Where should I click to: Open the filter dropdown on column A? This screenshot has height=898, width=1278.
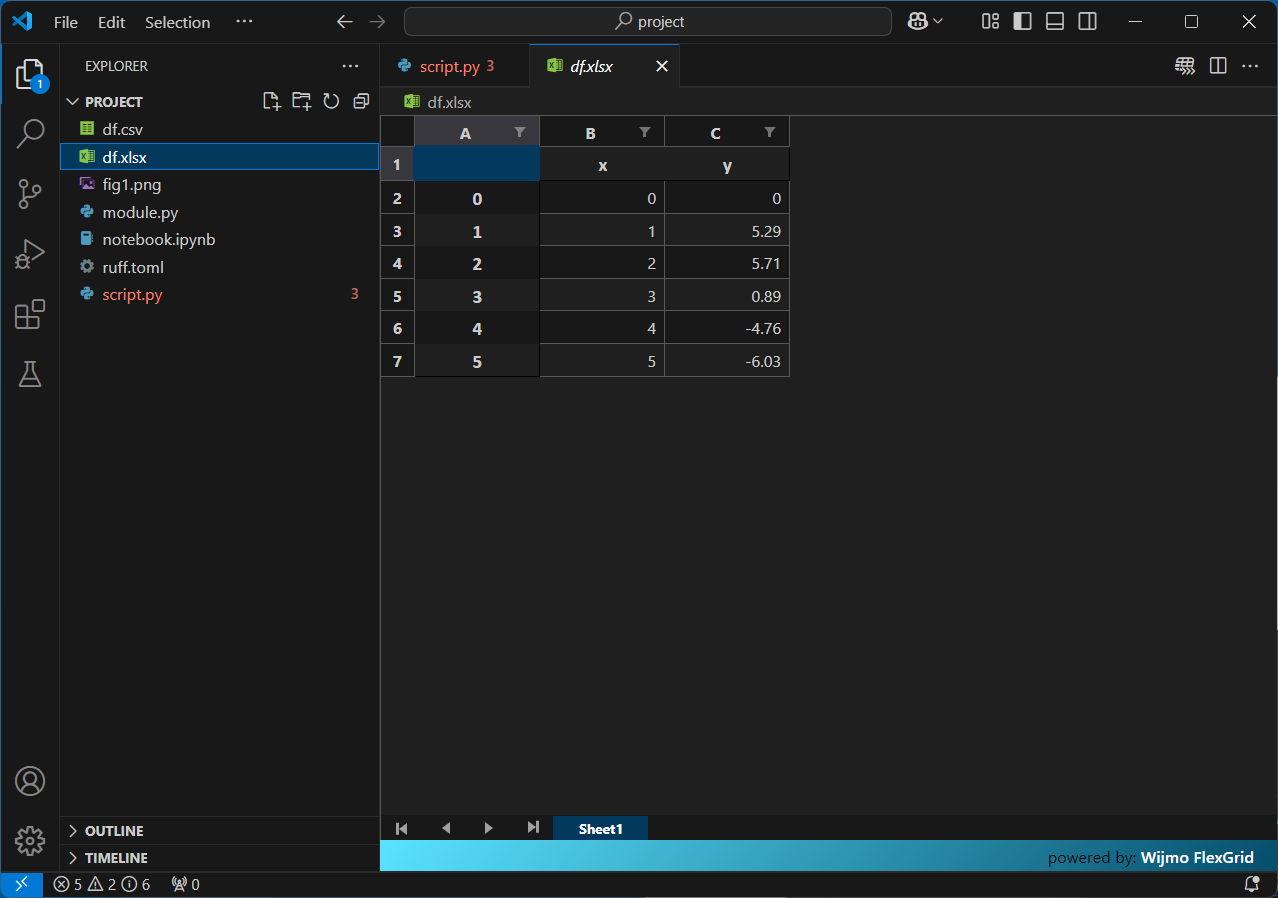[x=520, y=132]
